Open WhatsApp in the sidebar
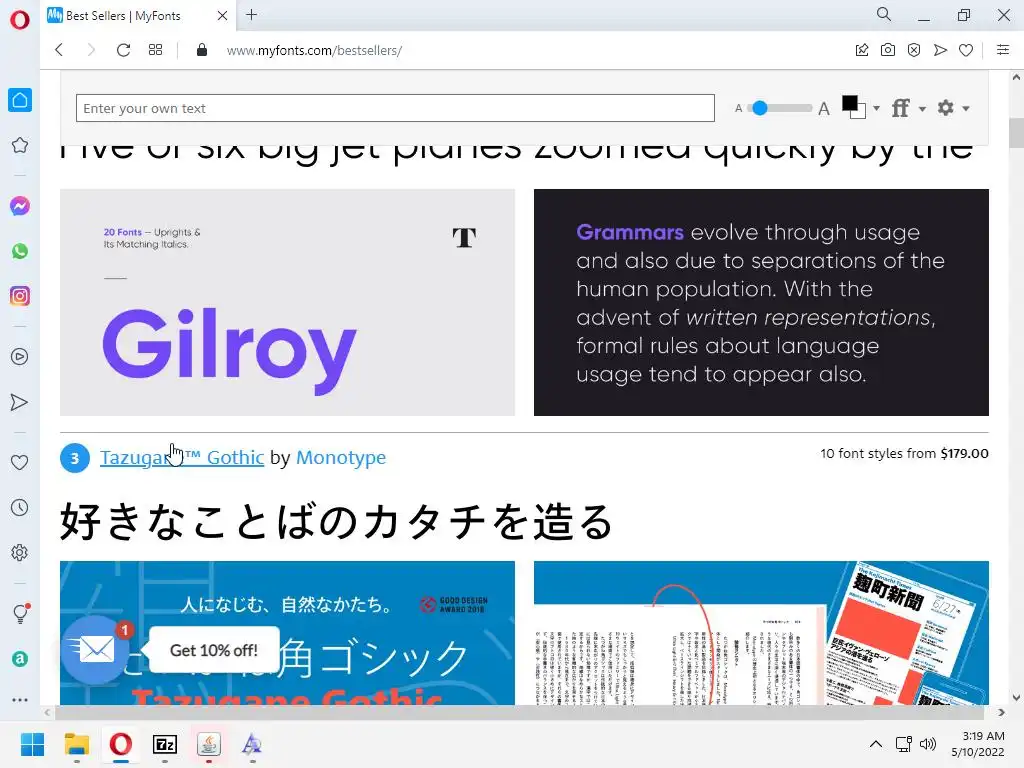The height and width of the screenshot is (768, 1024). coord(20,251)
